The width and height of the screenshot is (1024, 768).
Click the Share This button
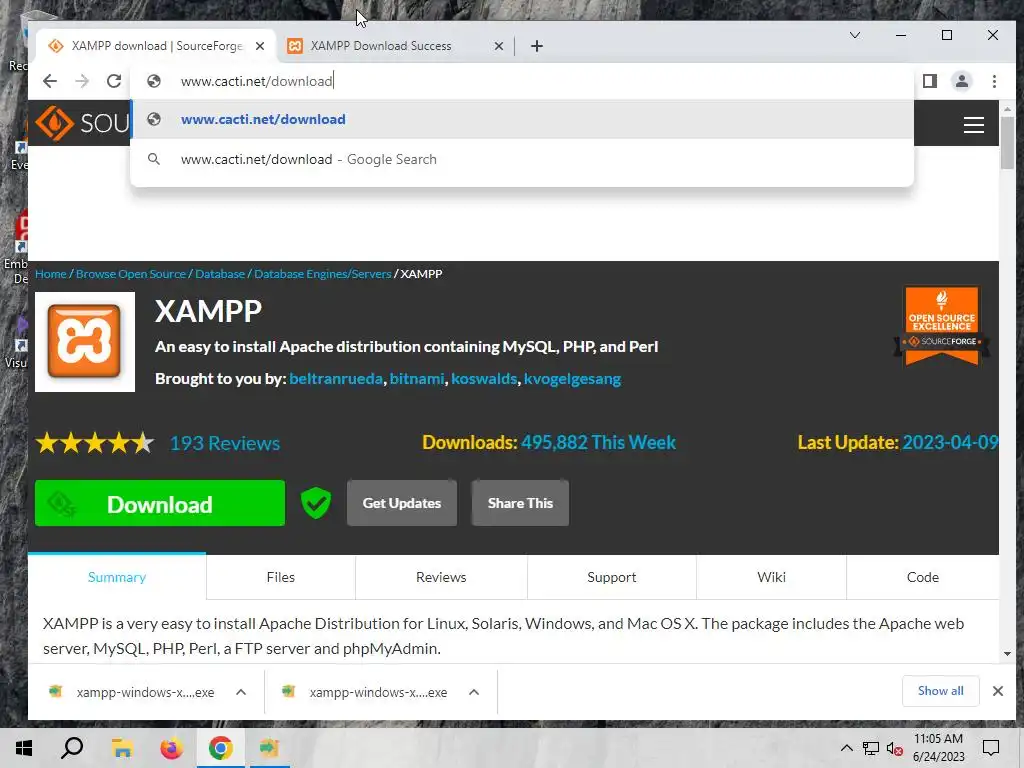pos(520,503)
